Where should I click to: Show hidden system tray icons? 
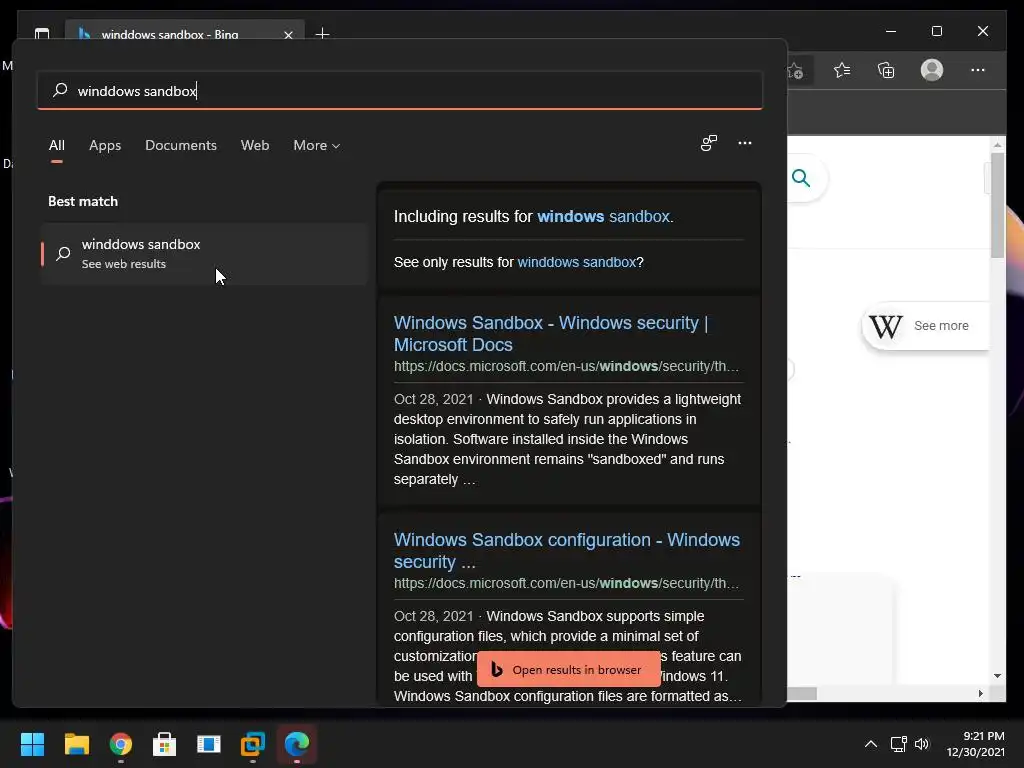[871, 744]
